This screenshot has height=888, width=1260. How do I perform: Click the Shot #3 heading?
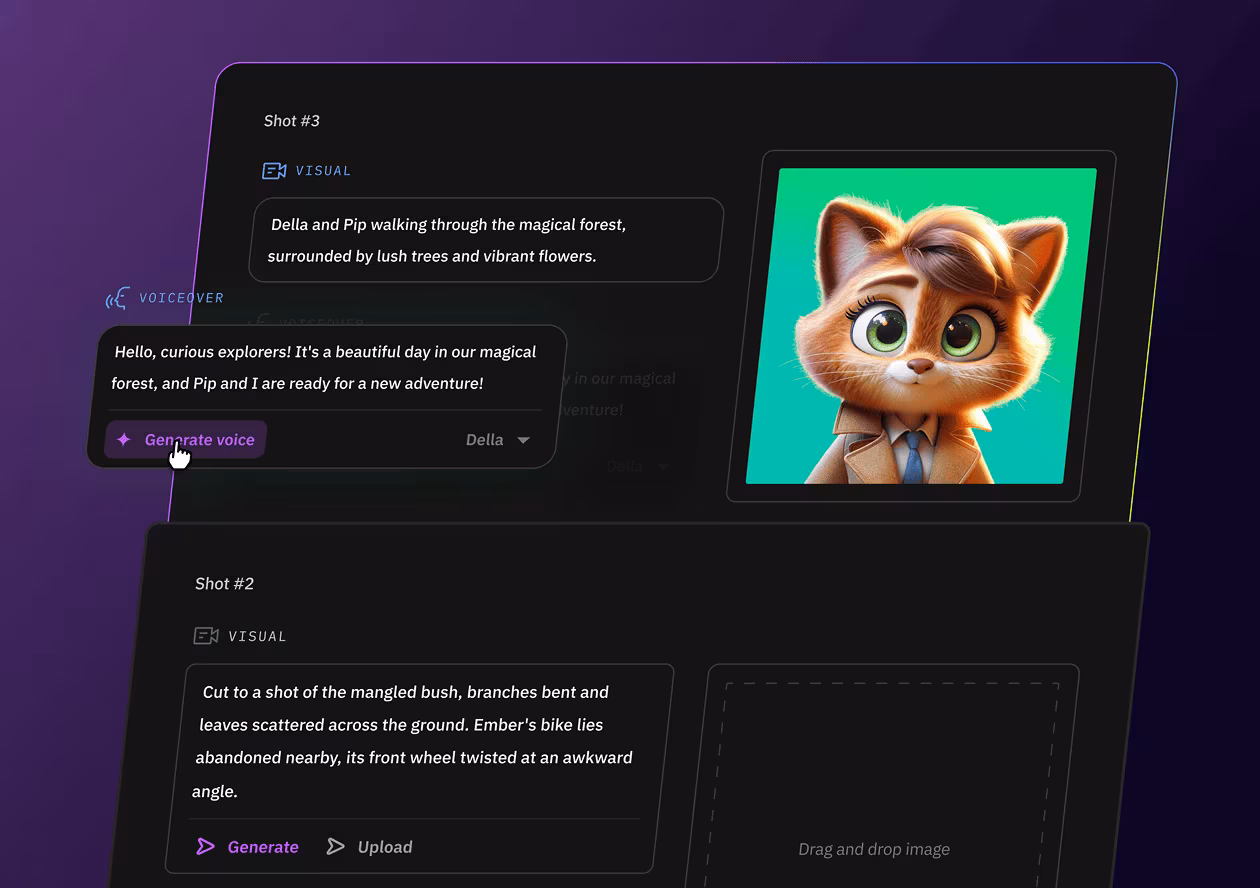[292, 121]
